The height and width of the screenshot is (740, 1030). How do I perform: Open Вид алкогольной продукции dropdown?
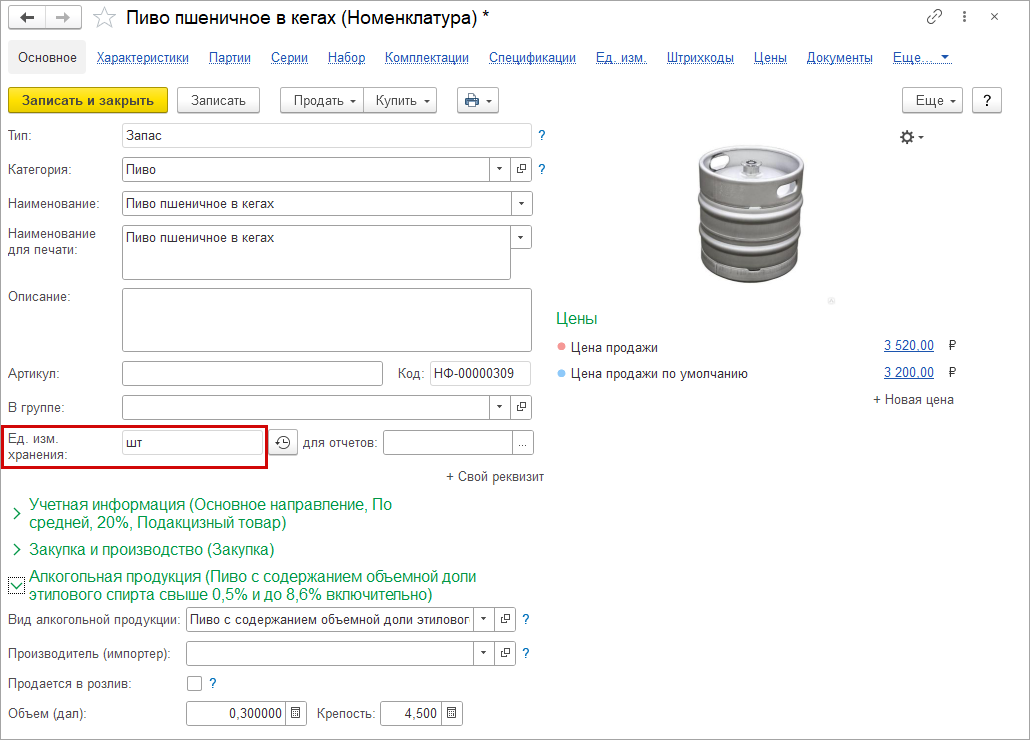point(484,619)
